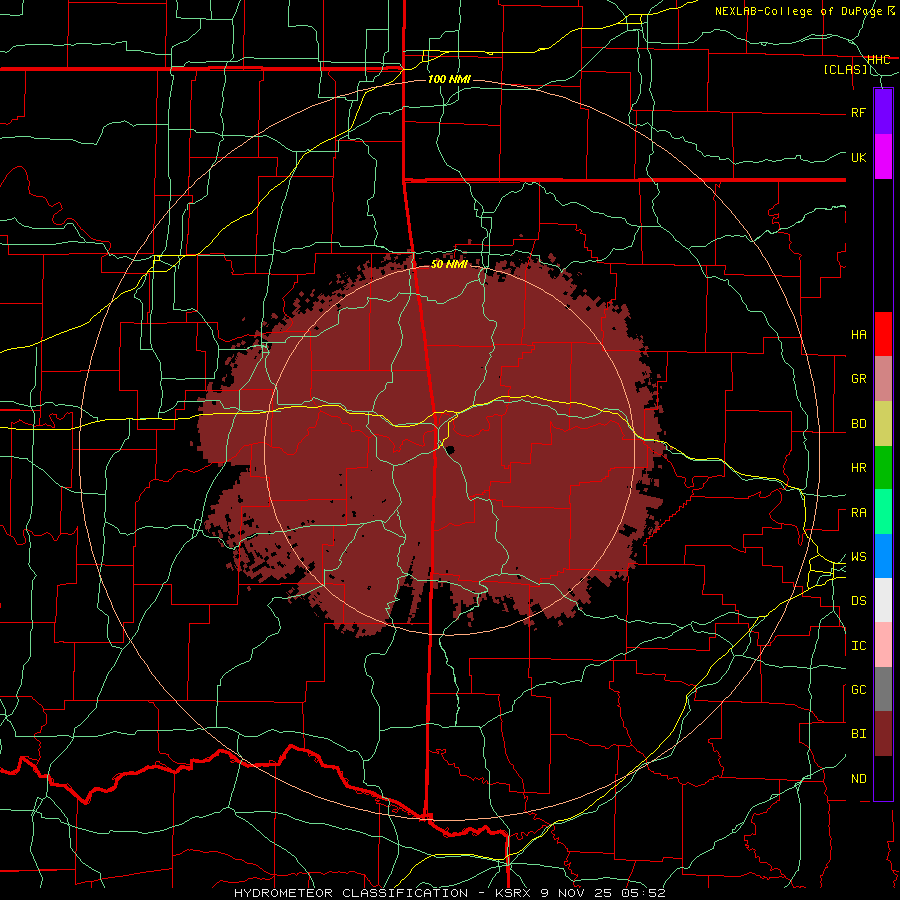Click the UK legend label

click(858, 157)
